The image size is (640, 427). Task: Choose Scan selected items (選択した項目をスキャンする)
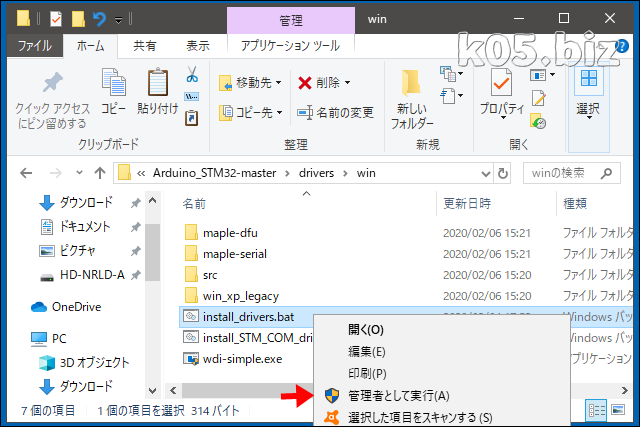(420, 418)
